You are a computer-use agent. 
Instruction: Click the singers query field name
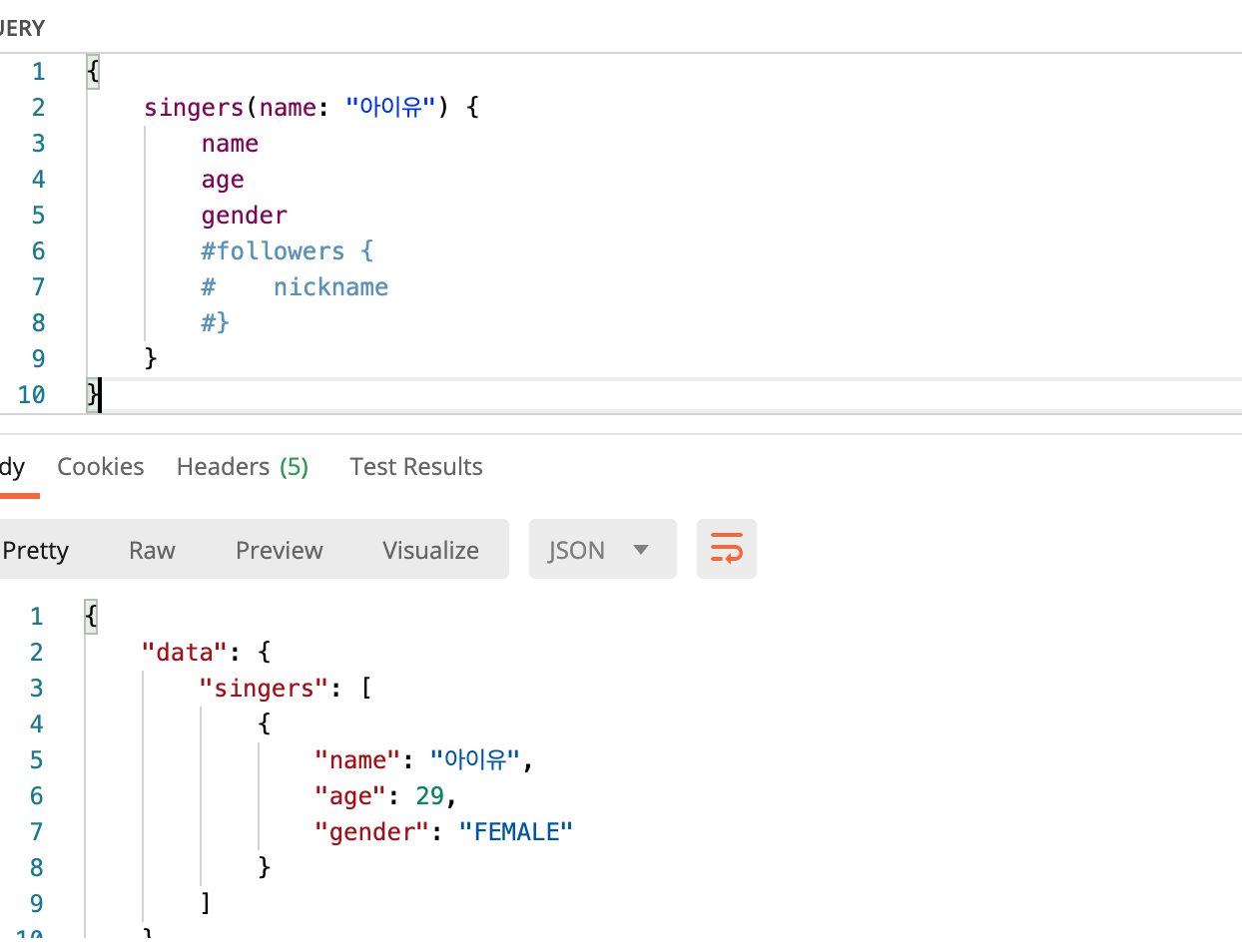click(x=194, y=108)
